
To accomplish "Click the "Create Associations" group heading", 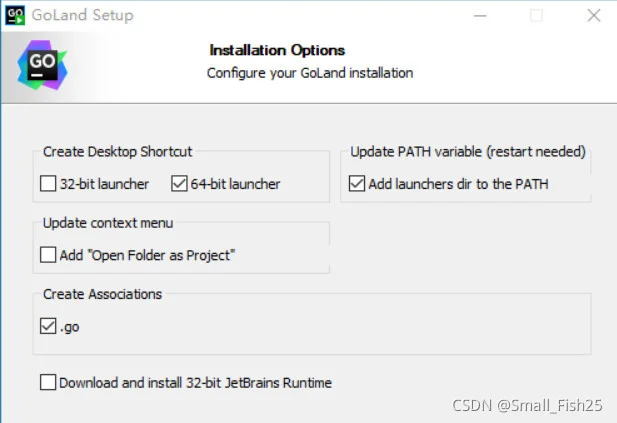I will [102, 294].
